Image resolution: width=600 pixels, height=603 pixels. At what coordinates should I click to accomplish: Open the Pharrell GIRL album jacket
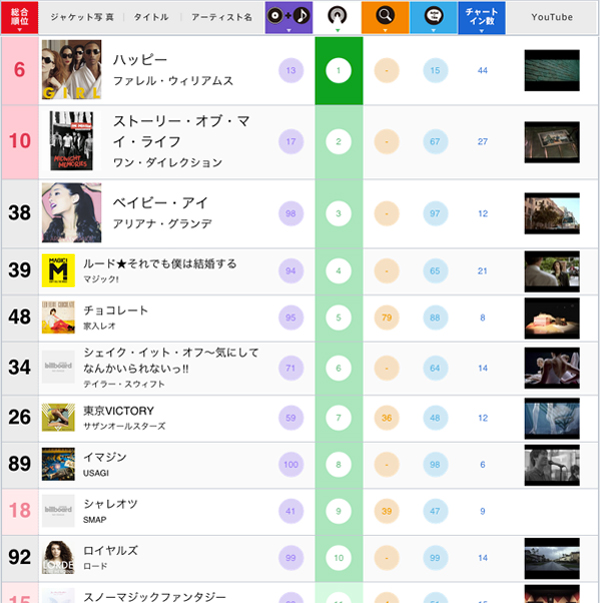pos(71,71)
